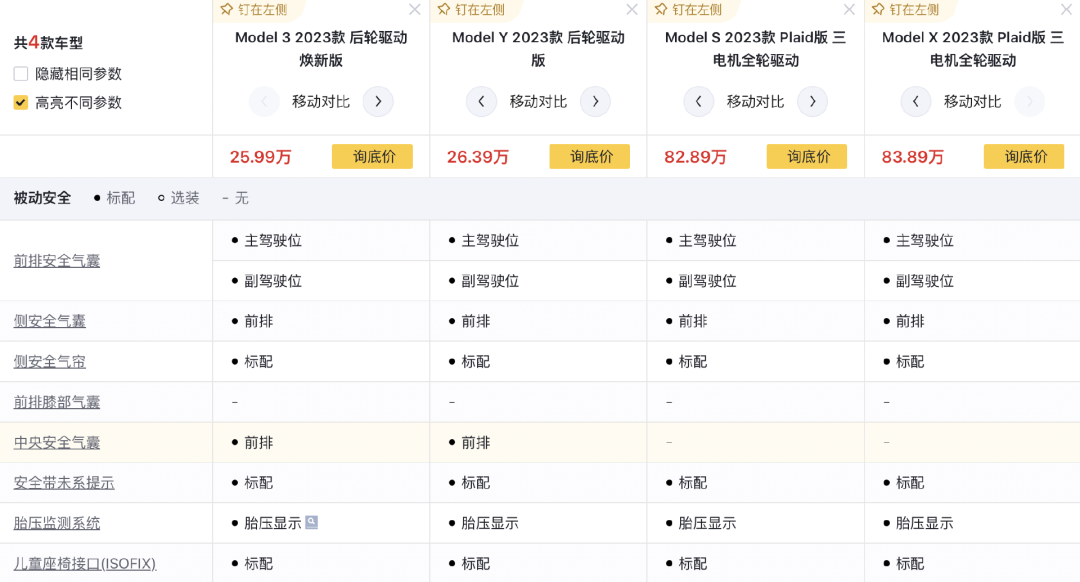This screenshot has height=582, width=1080.
Task: Click 询底价 button for Model X
Action: click(x=1024, y=156)
